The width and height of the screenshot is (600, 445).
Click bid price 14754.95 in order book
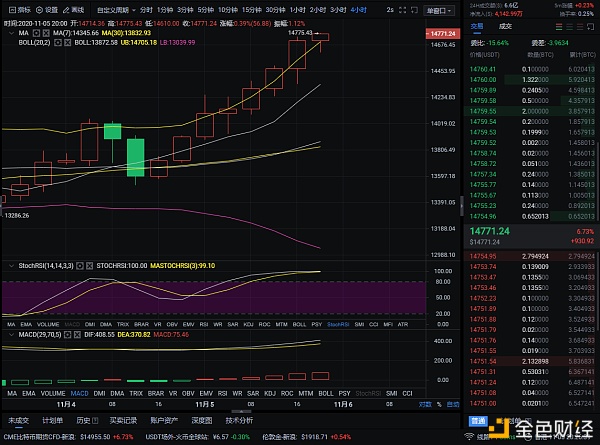tap(483, 256)
